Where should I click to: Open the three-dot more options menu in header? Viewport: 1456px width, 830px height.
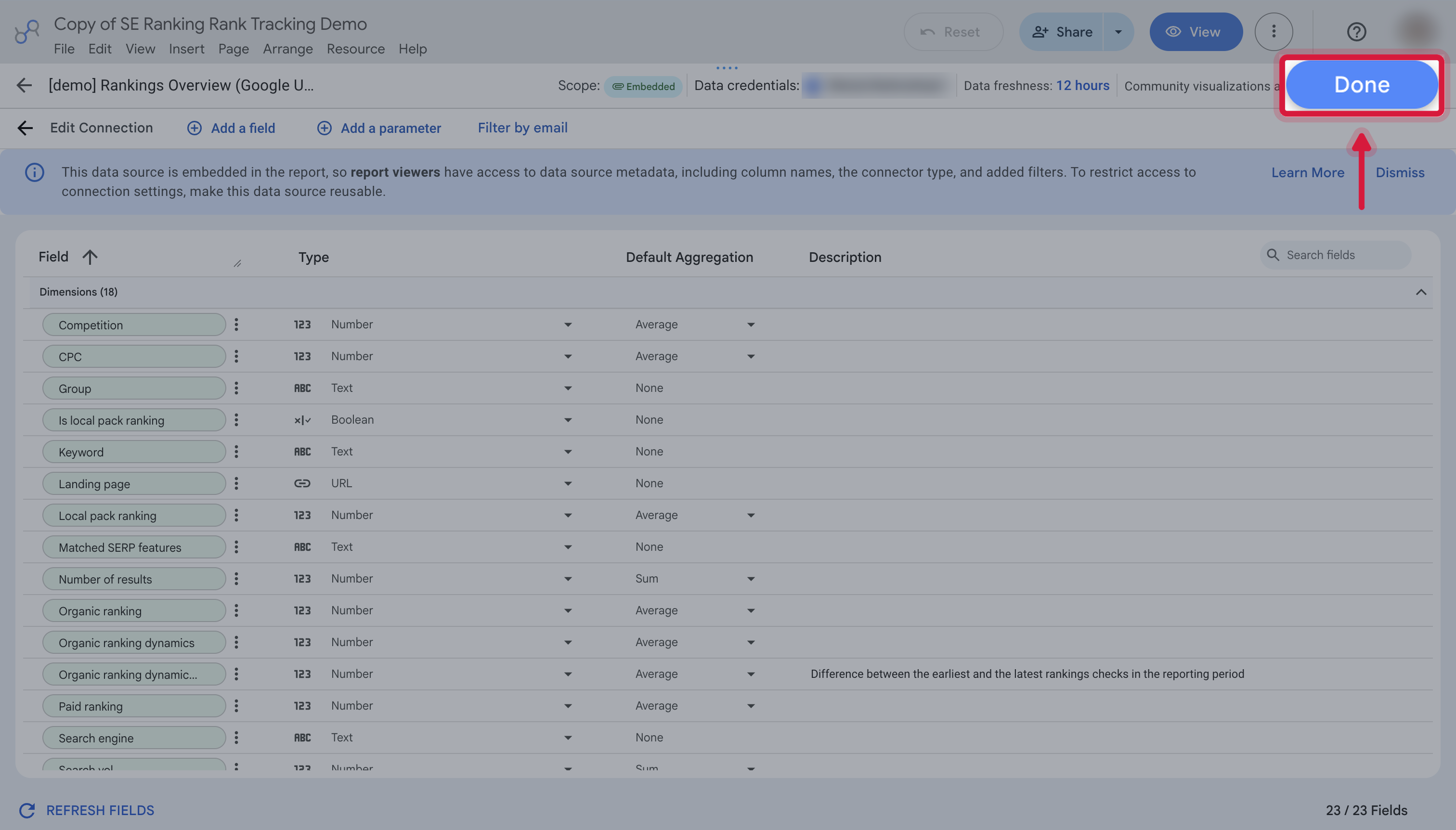(1273, 32)
